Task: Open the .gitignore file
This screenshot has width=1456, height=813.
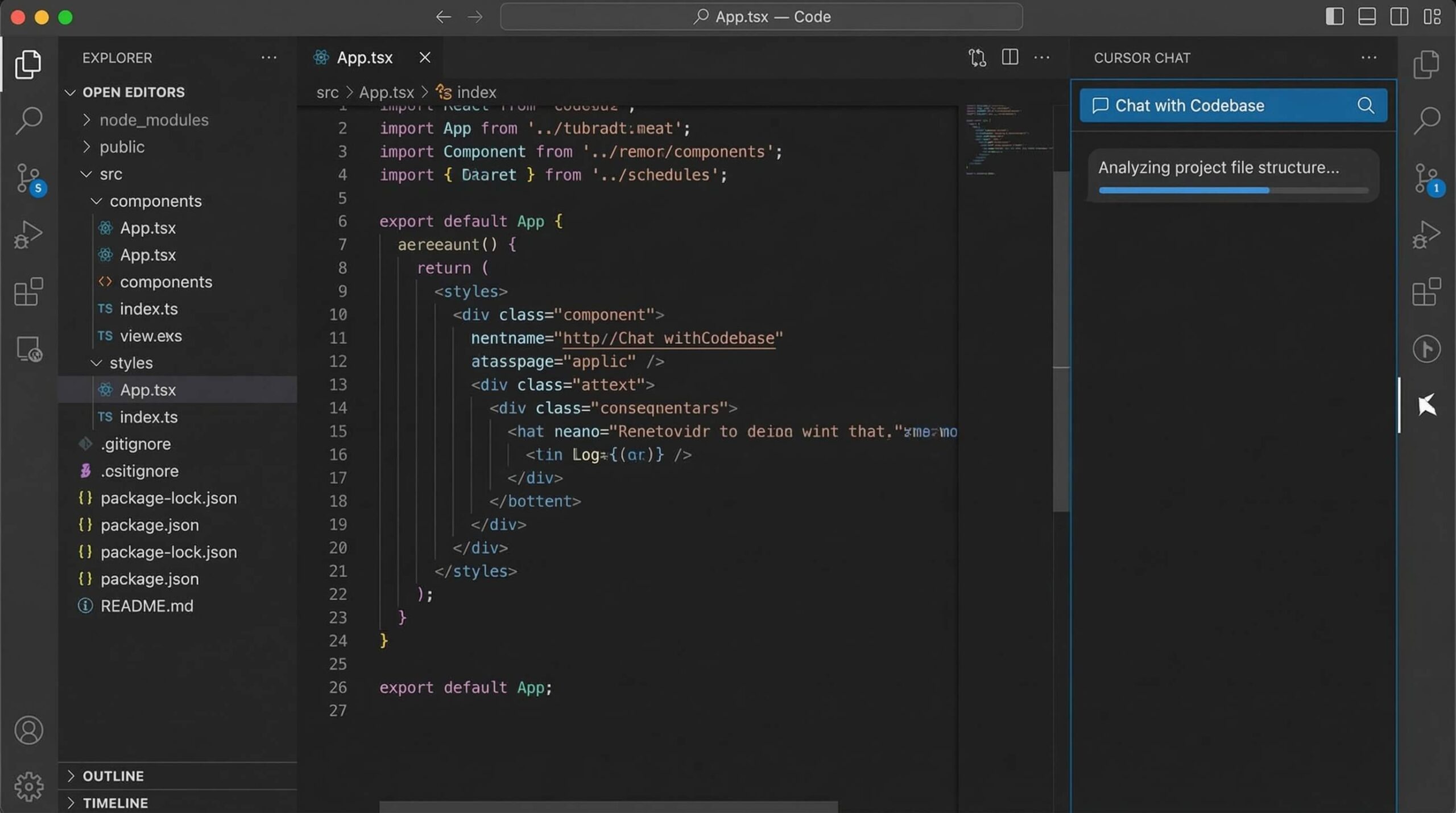Action: 177,444
